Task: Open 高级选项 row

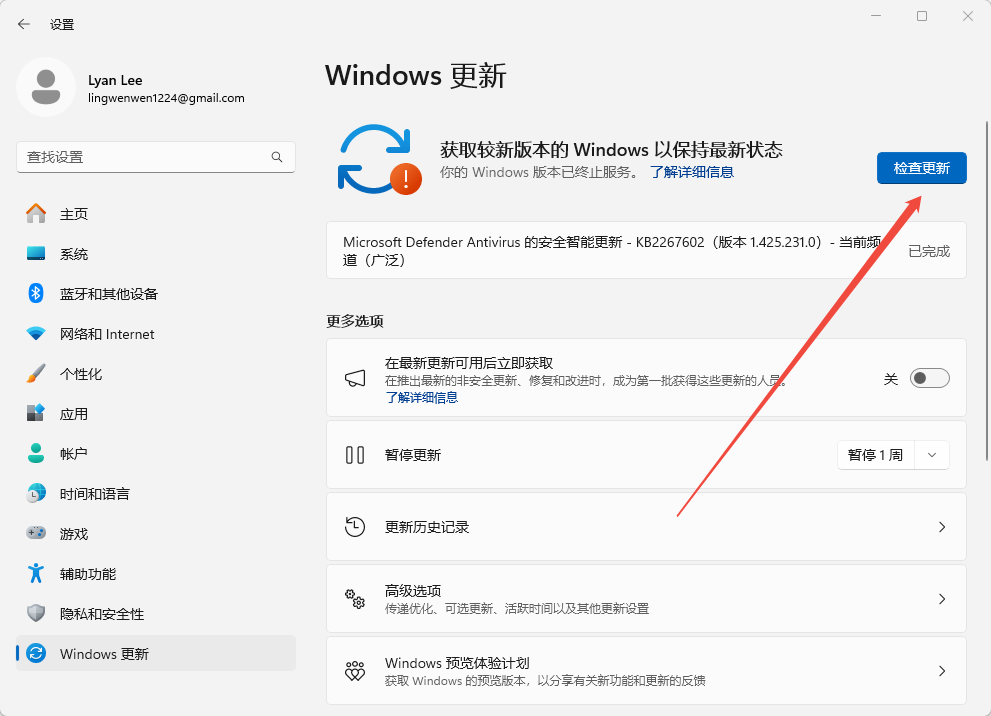Action: pos(646,598)
